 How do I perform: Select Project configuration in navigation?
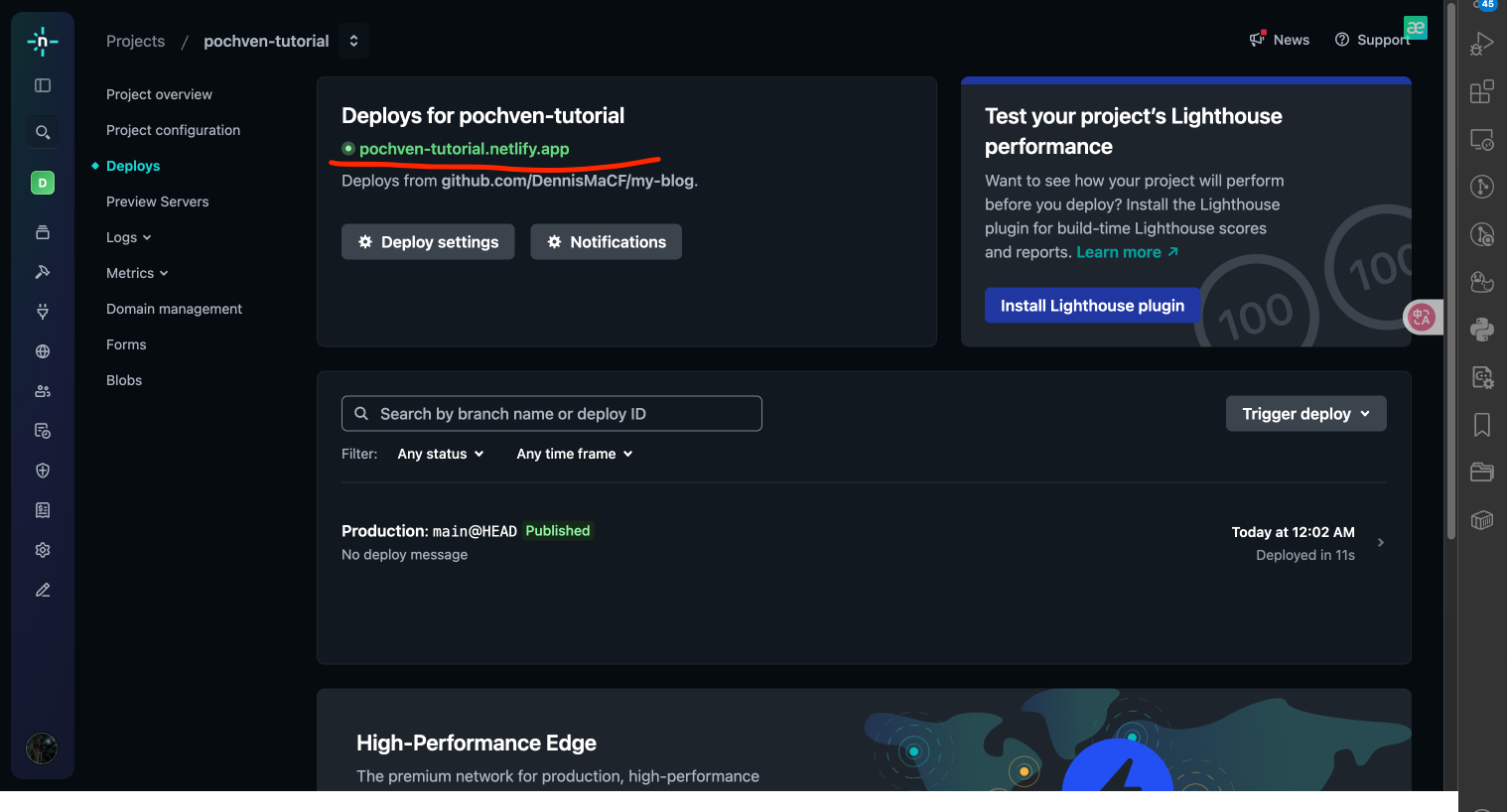173,130
